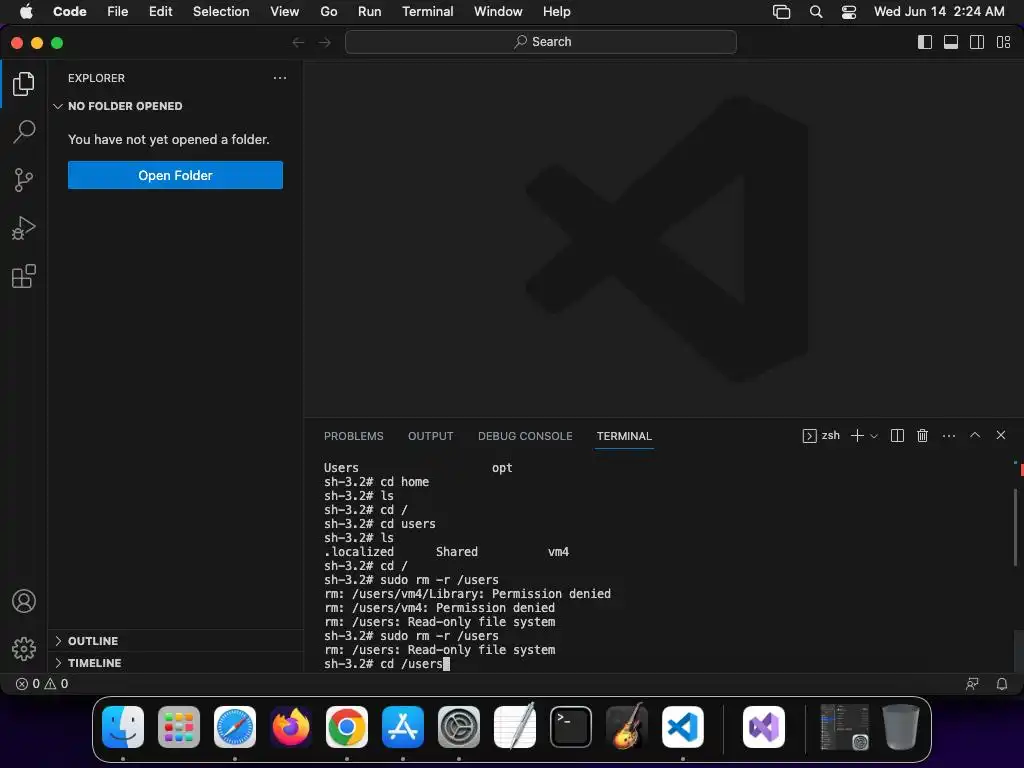Click the zsh terminal shell label
The height and width of the screenshot is (768, 1024).
coord(821,436)
